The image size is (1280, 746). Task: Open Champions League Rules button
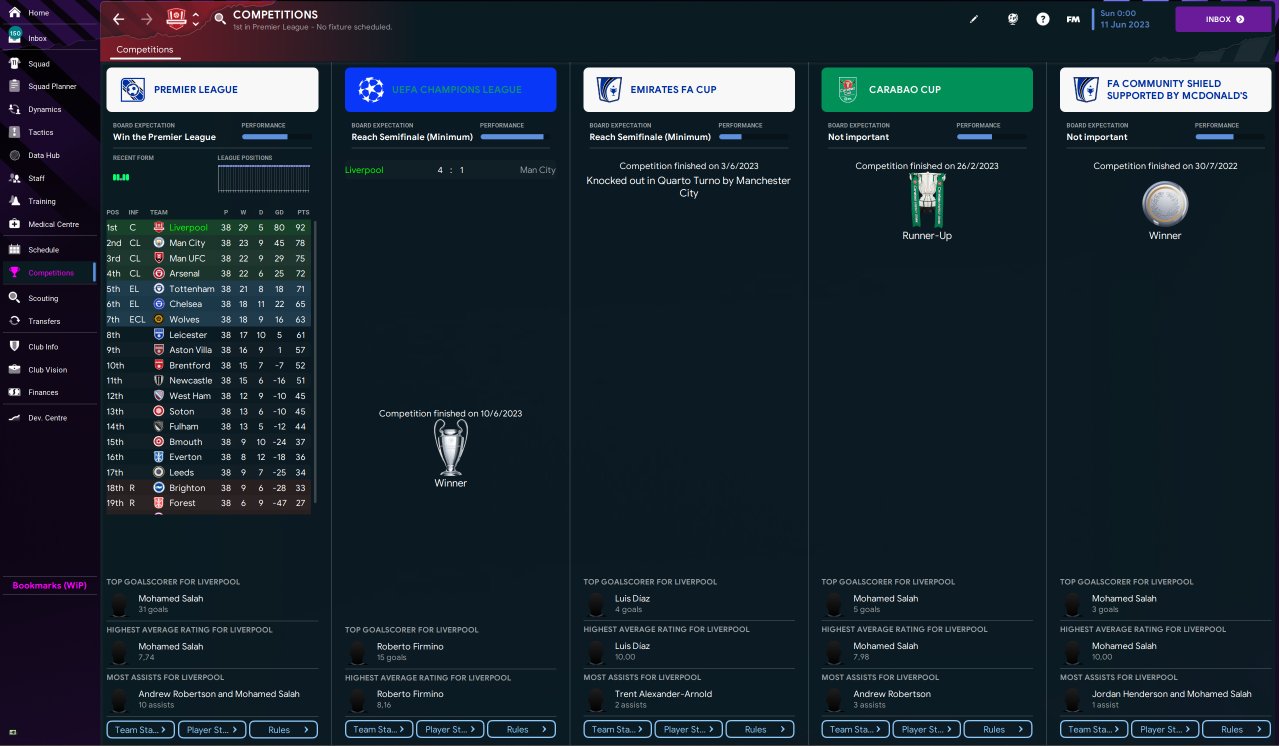[522, 730]
